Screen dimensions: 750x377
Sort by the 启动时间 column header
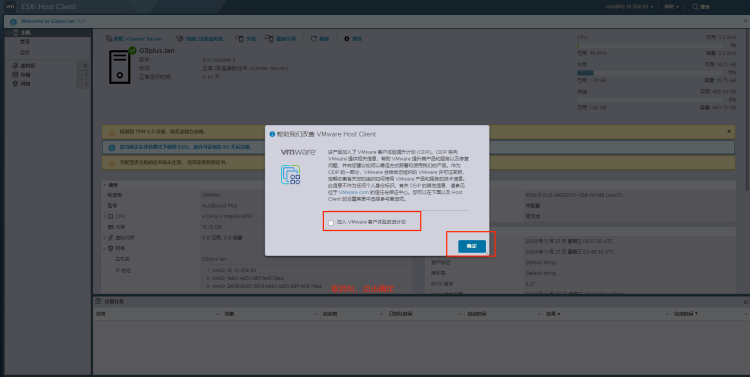click(x=477, y=314)
